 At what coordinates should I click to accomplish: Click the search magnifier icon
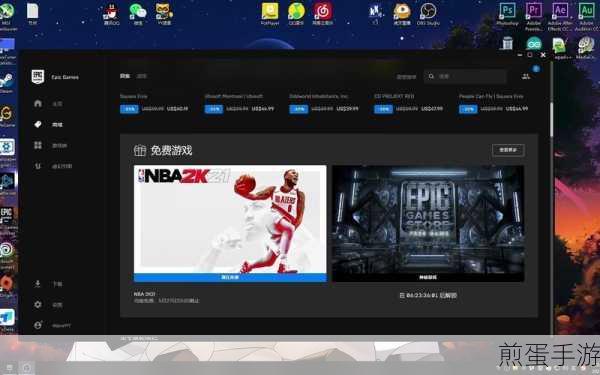(x=431, y=76)
